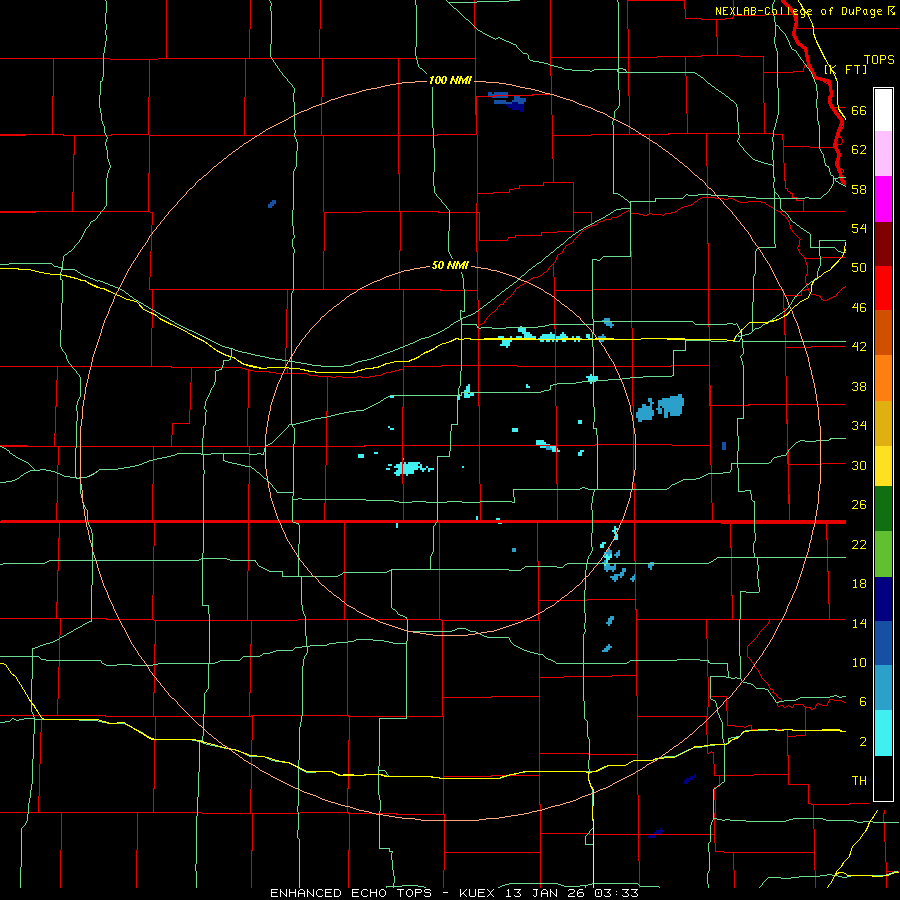This screenshot has width=900, height=900.
Task: Click the 'KUEX' station identifier in the caption
Action: coord(476,893)
